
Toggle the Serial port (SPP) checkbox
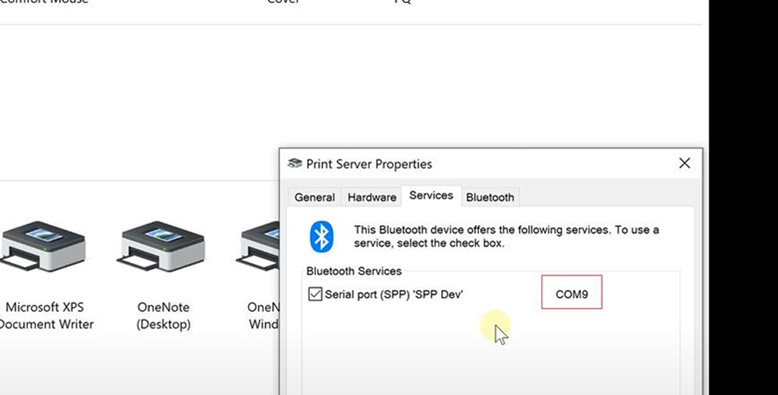[315, 294]
